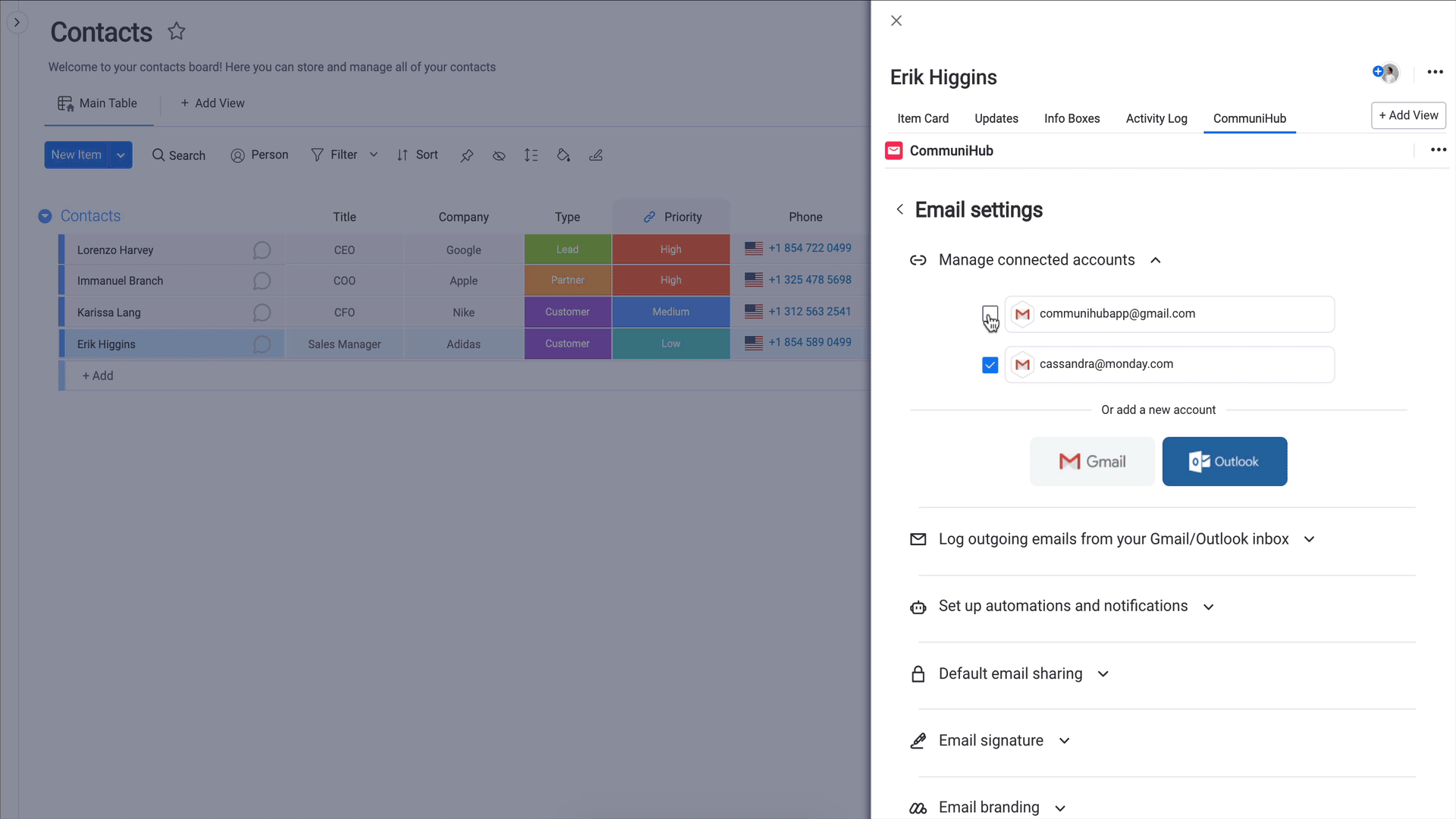
Task: Open the New Item dropdown arrow
Action: [x=121, y=155]
